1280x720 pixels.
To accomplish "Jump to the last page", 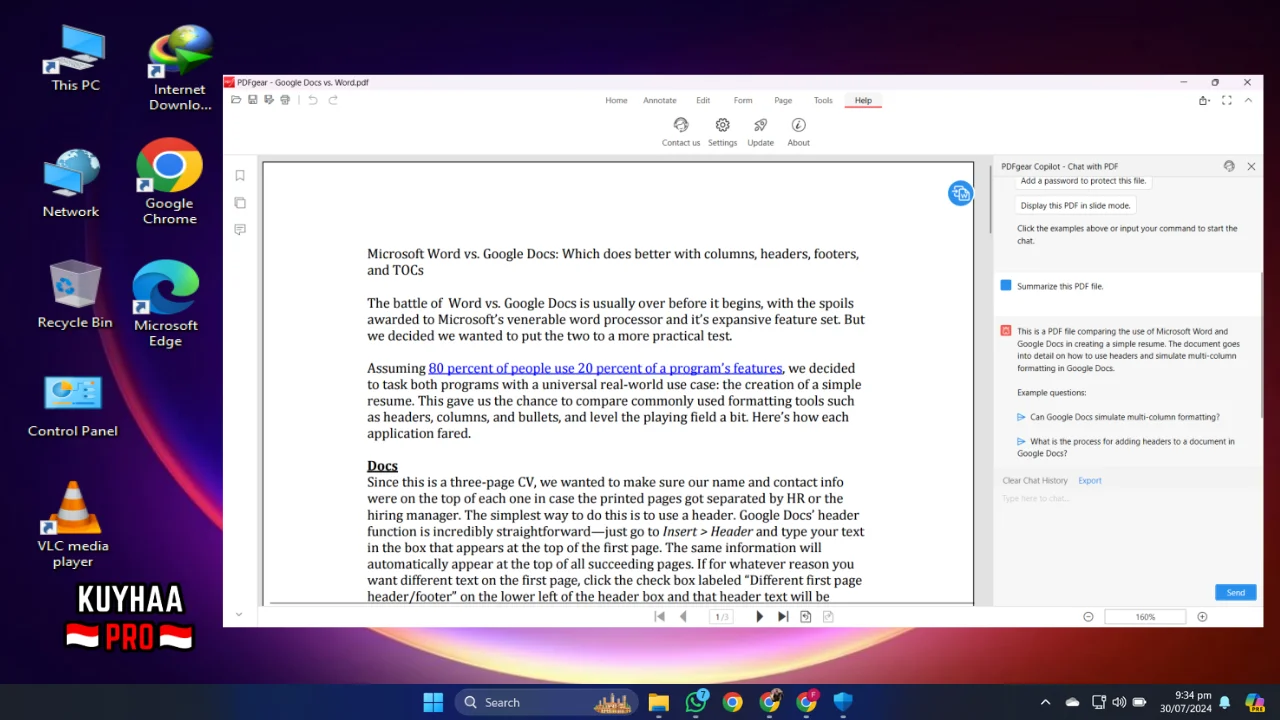I will (783, 617).
